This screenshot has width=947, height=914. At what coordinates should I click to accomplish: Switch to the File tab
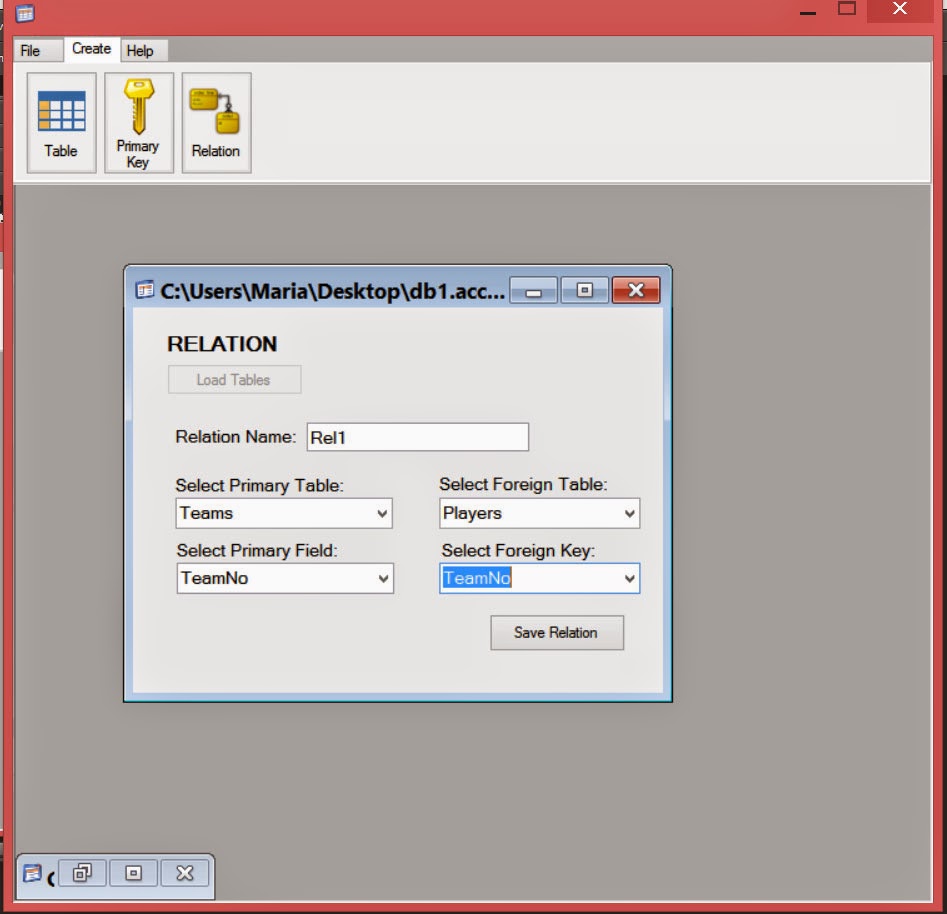(36, 50)
